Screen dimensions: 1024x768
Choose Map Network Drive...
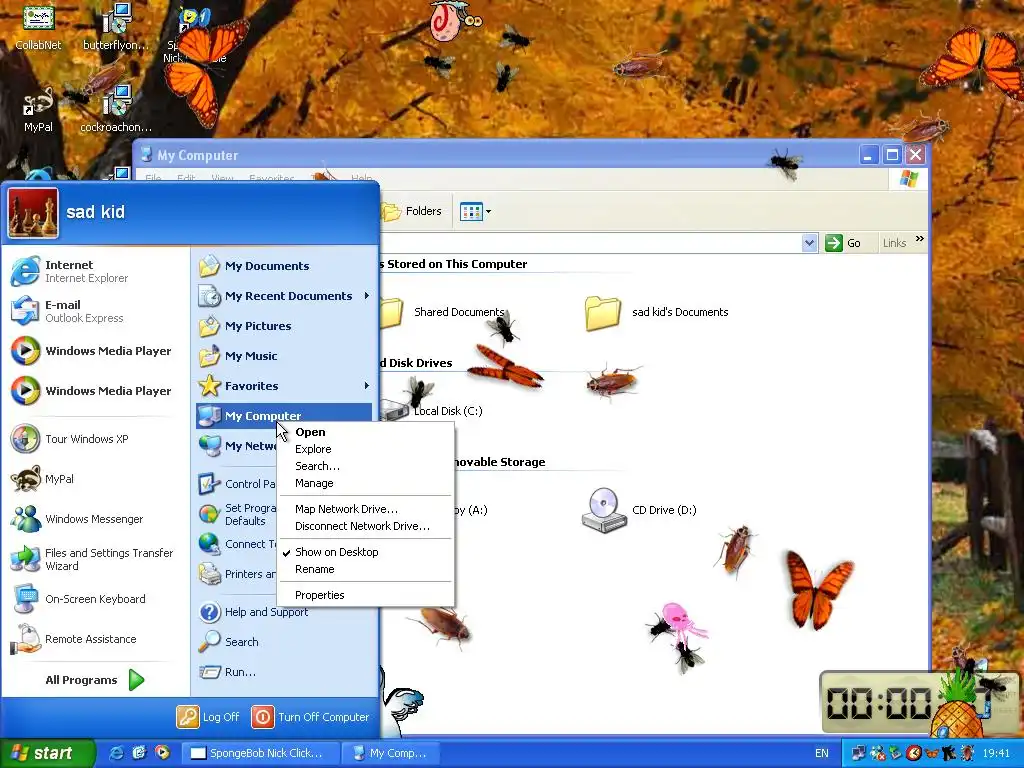[365, 509]
